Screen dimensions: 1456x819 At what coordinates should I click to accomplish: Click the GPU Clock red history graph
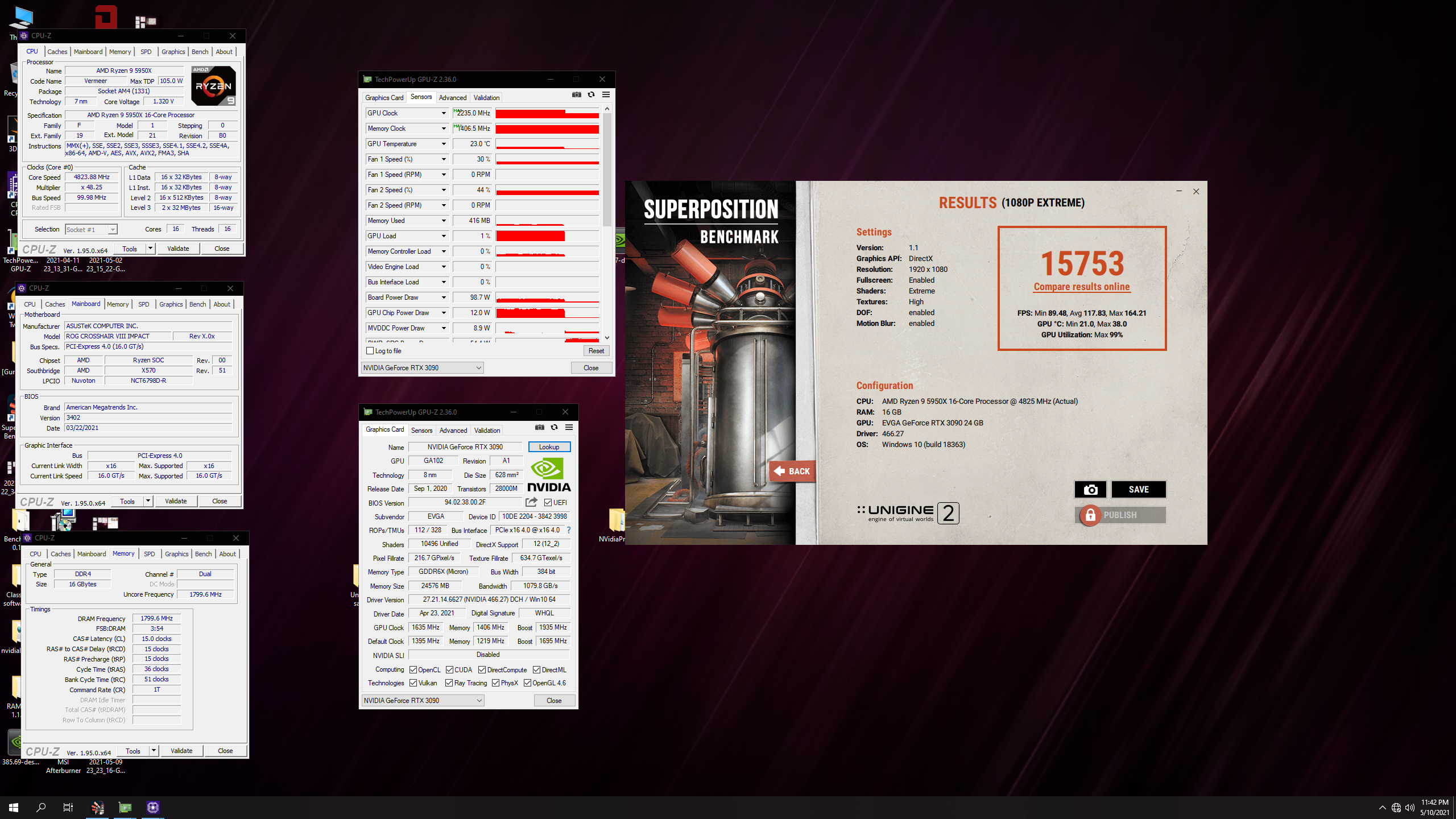pyautogui.click(x=547, y=113)
